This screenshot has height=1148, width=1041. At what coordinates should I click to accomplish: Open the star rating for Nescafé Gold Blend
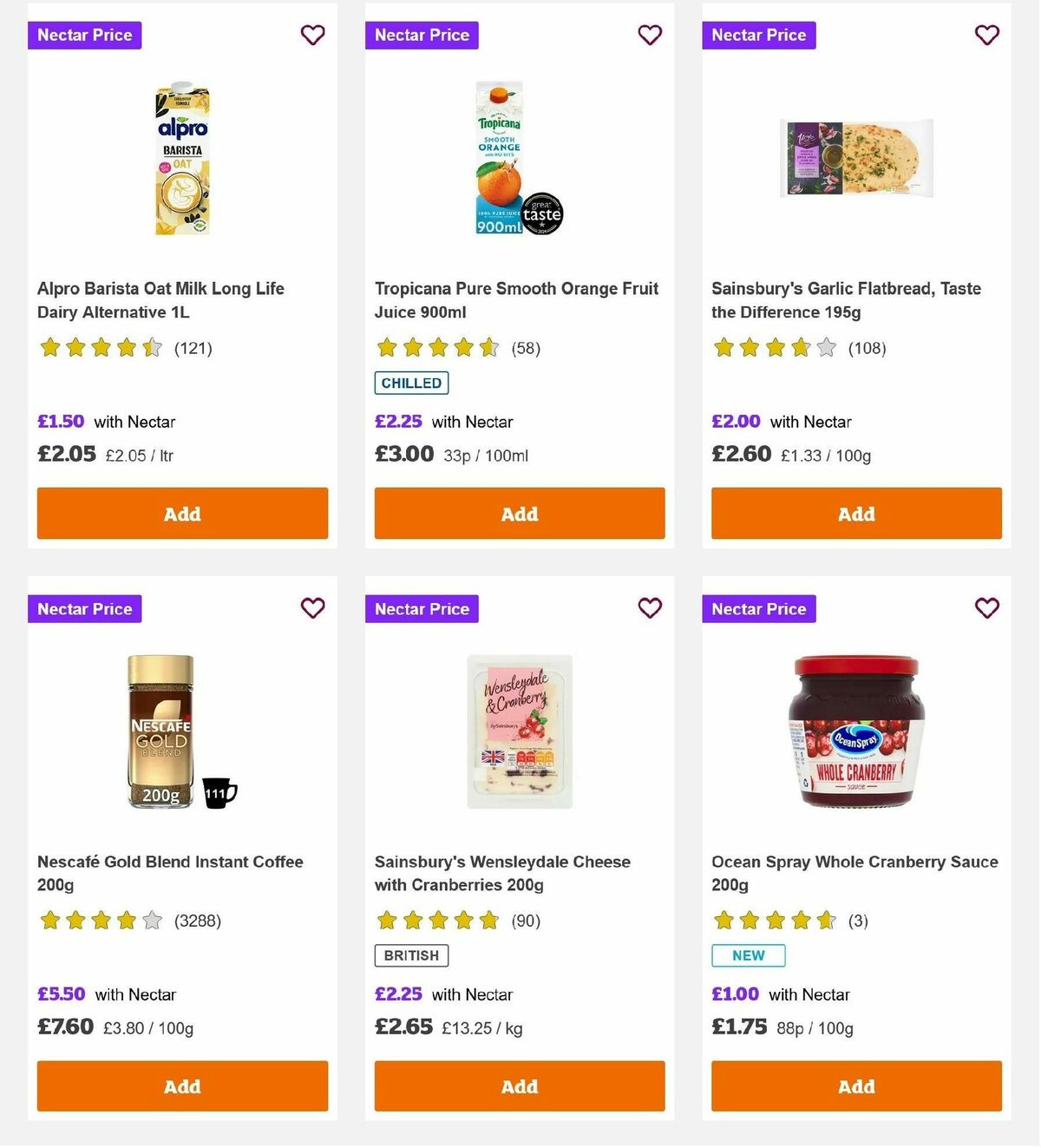click(100, 920)
